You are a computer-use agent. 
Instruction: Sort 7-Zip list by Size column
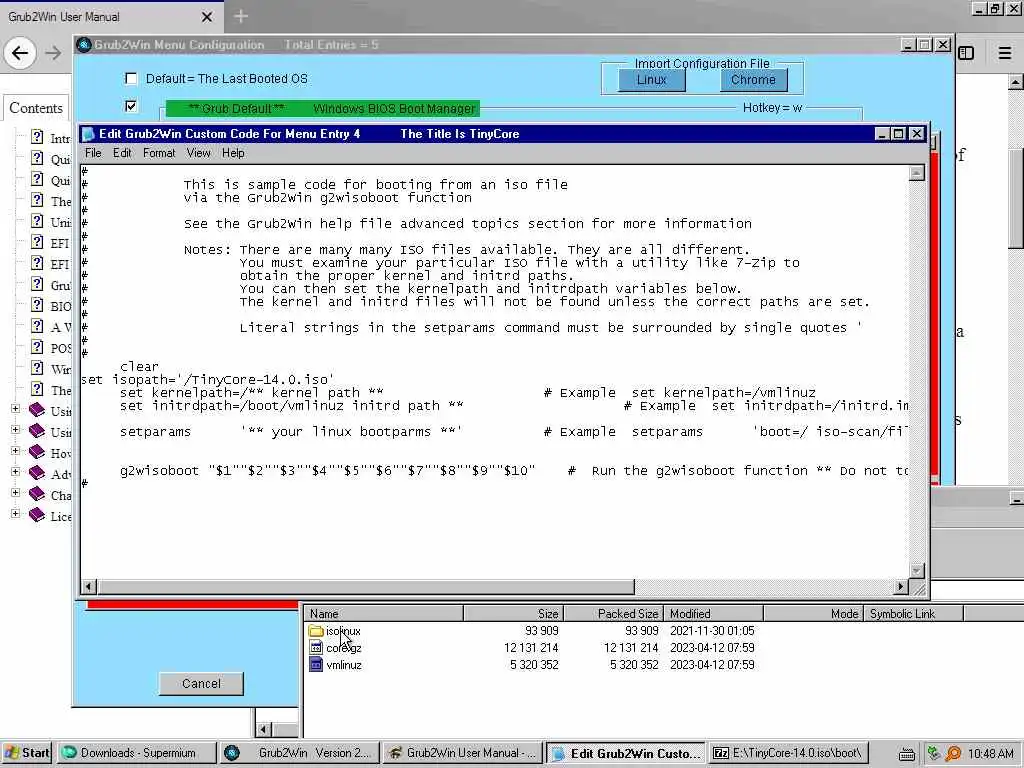[514, 613]
